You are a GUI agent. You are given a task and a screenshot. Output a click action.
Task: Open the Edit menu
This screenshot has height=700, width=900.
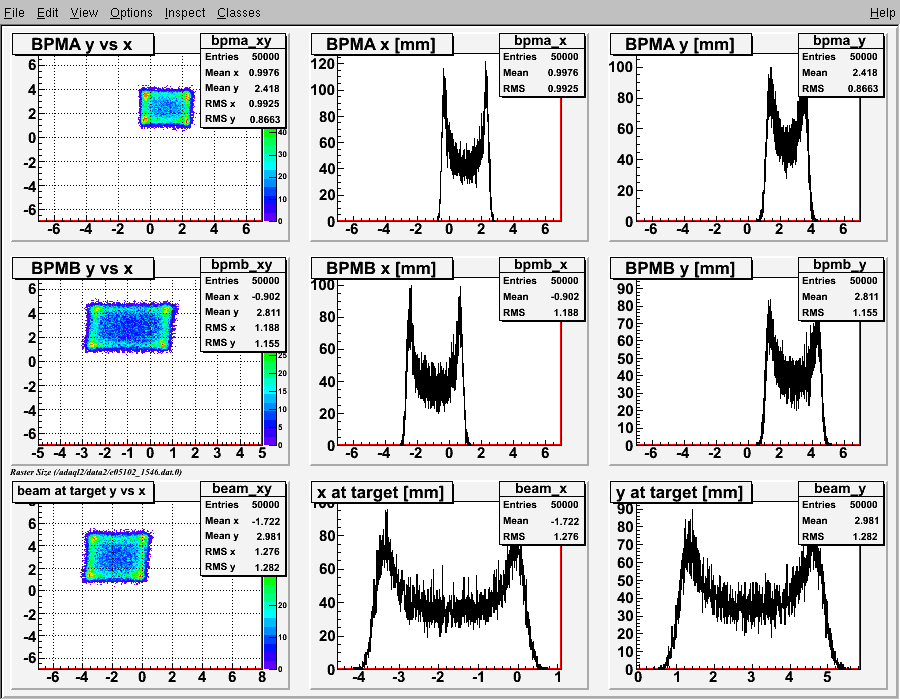pyautogui.click(x=48, y=13)
